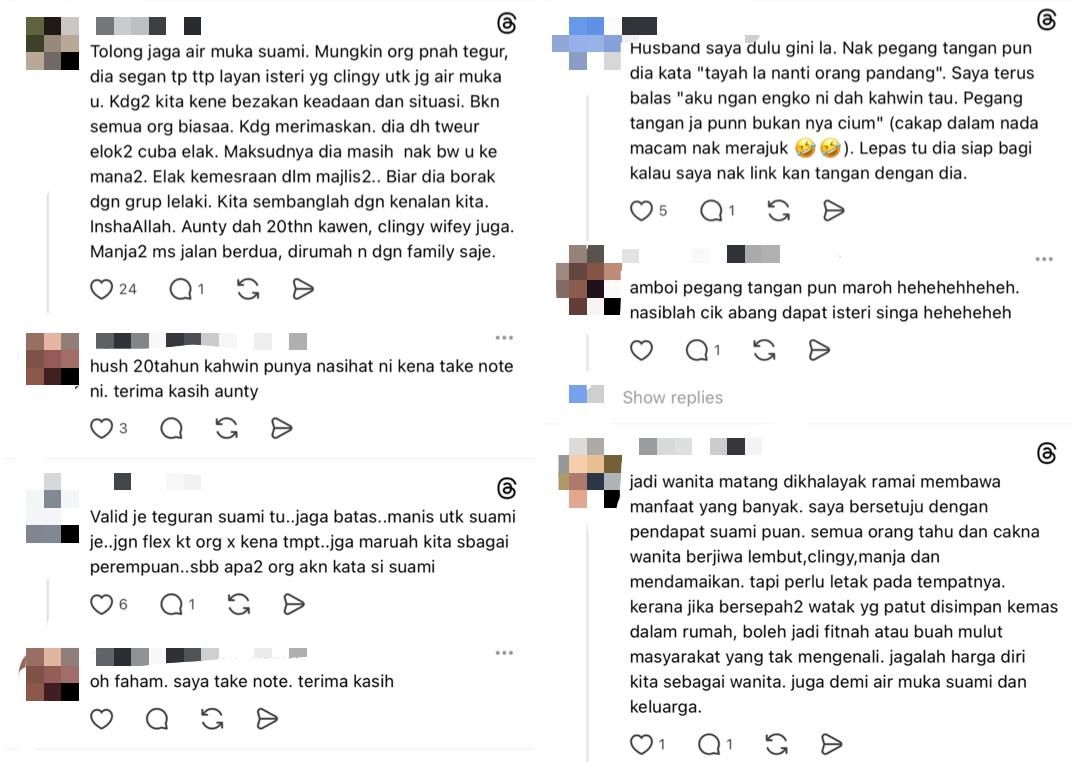Like the 'hush 20tahun kahwin' reply

101,428
